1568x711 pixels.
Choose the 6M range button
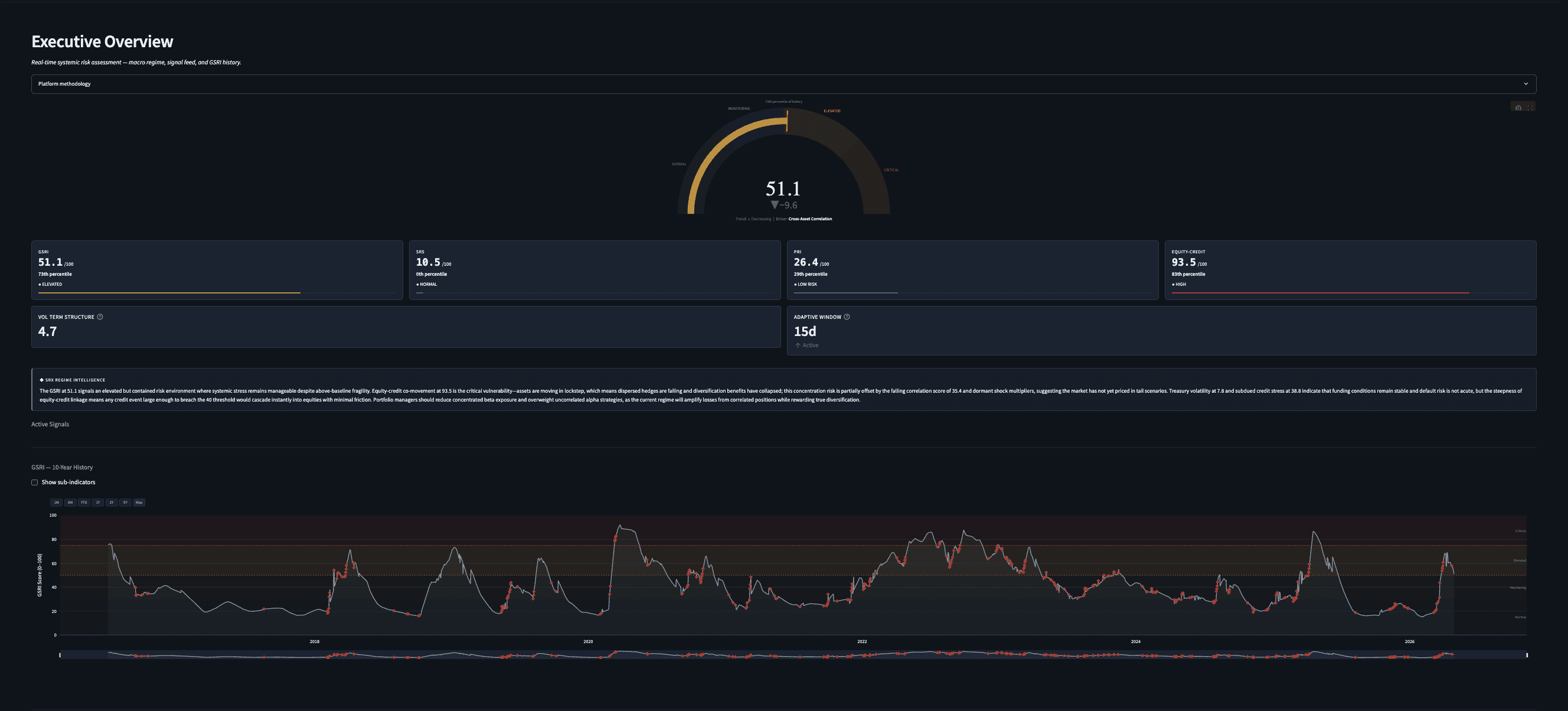(x=70, y=502)
